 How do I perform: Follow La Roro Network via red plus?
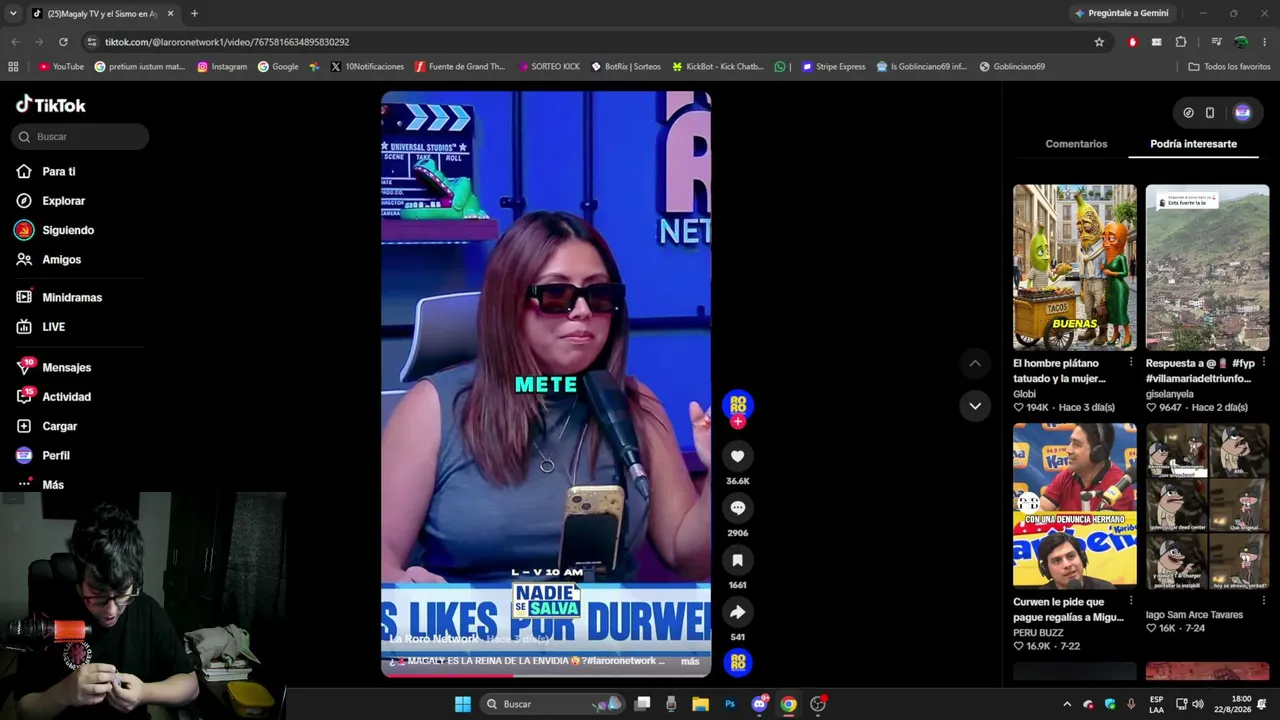pos(738,422)
